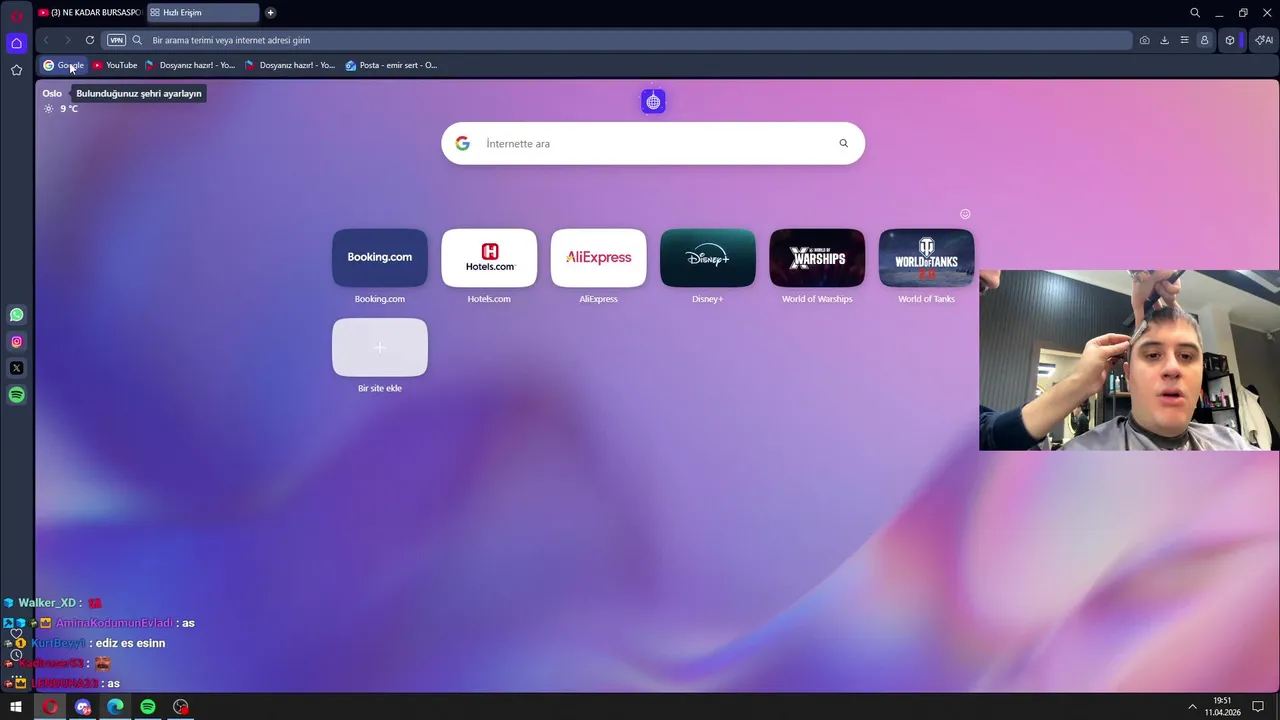The height and width of the screenshot is (720, 1280).
Task: Click the globe icon above the search box
Action: point(653,101)
